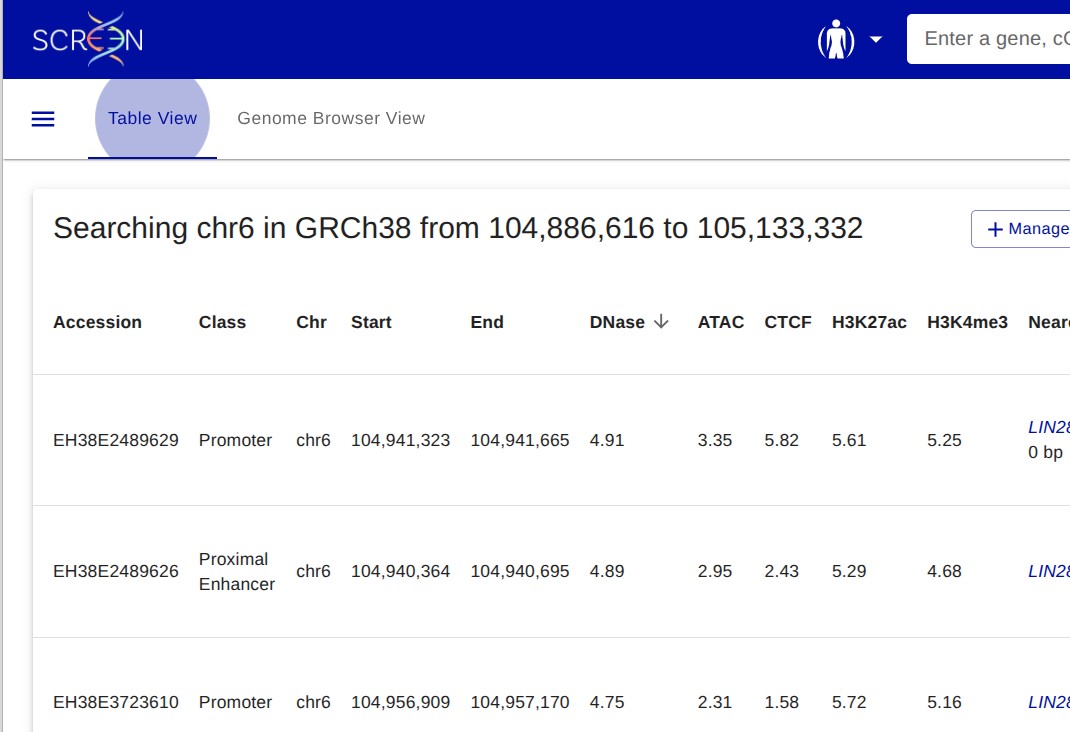
Task: Click the Promoter class for EH38E3723610
Action: (235, 702)
